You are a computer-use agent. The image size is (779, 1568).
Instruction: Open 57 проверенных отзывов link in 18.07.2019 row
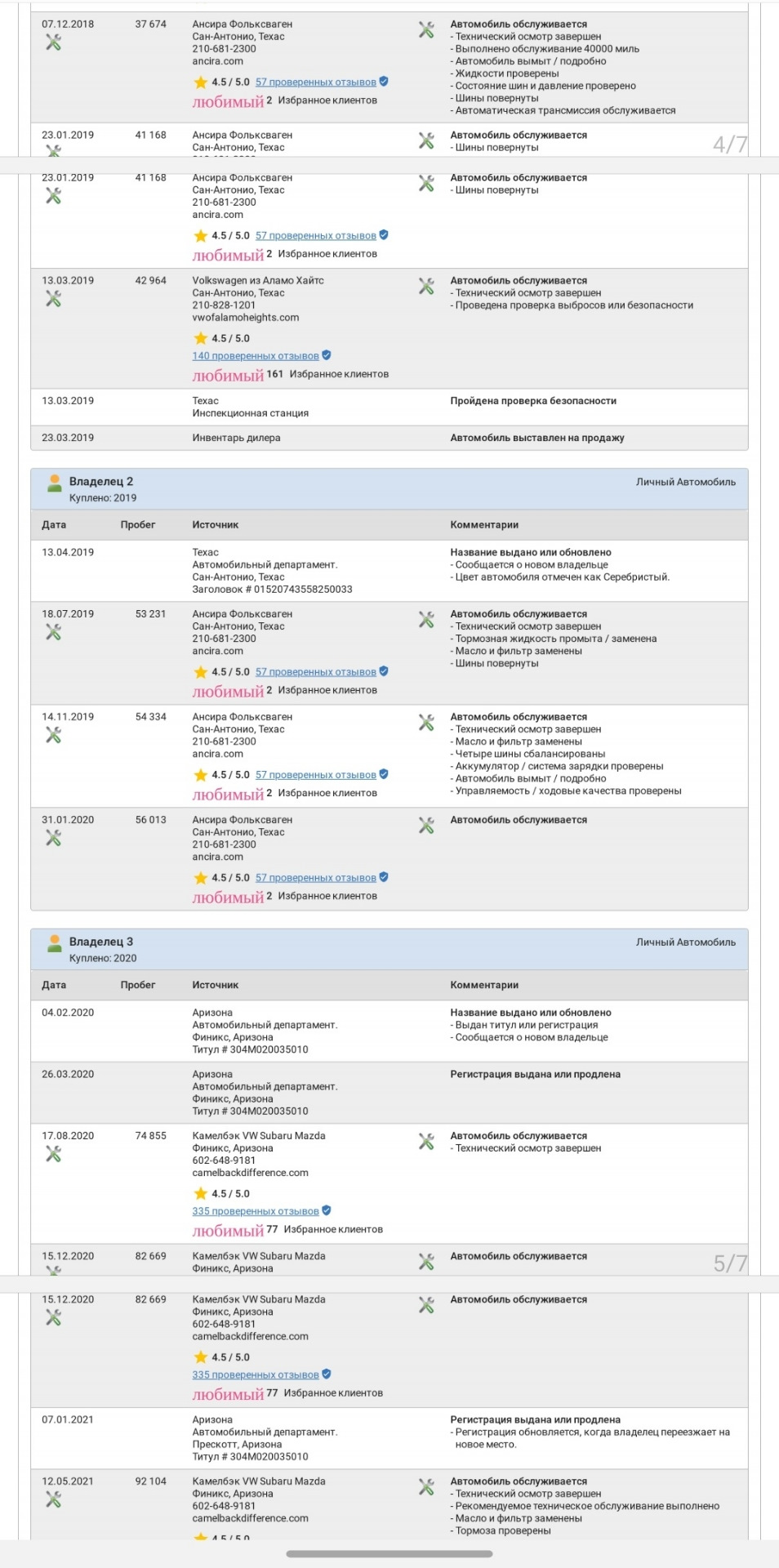click(315, 672)
